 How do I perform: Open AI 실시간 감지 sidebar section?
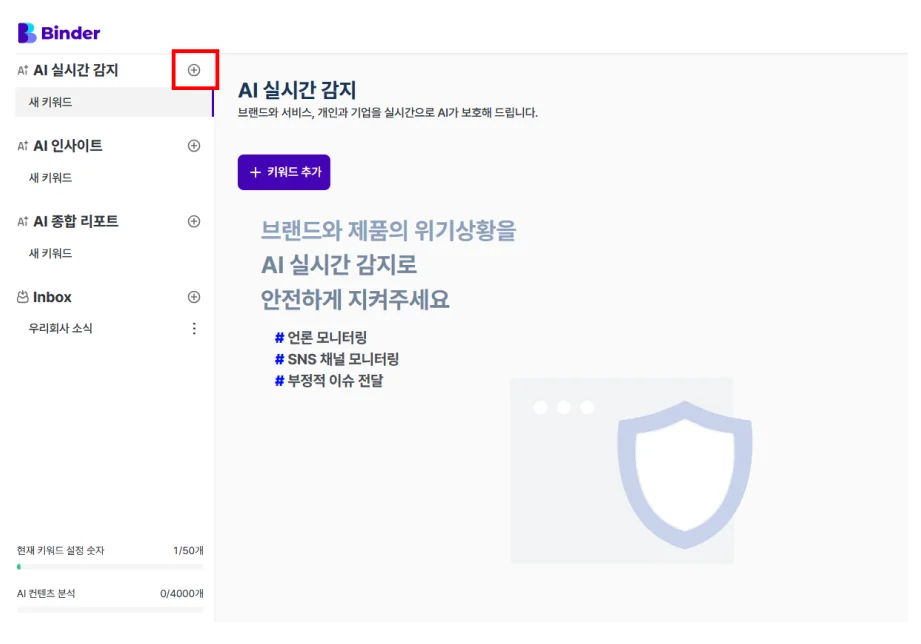[x=76, y=71]
